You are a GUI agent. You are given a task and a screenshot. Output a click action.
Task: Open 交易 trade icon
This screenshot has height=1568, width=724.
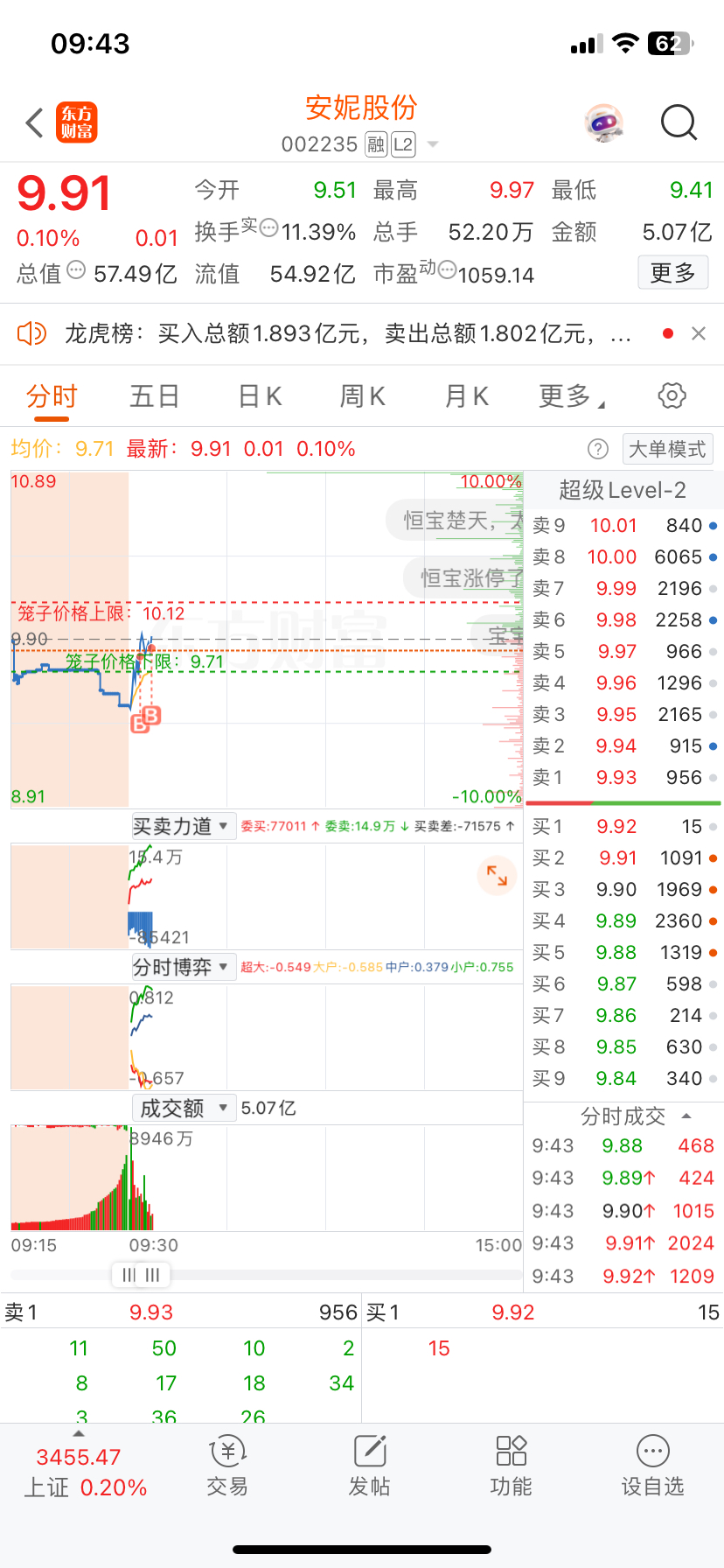pos(227,1466)
